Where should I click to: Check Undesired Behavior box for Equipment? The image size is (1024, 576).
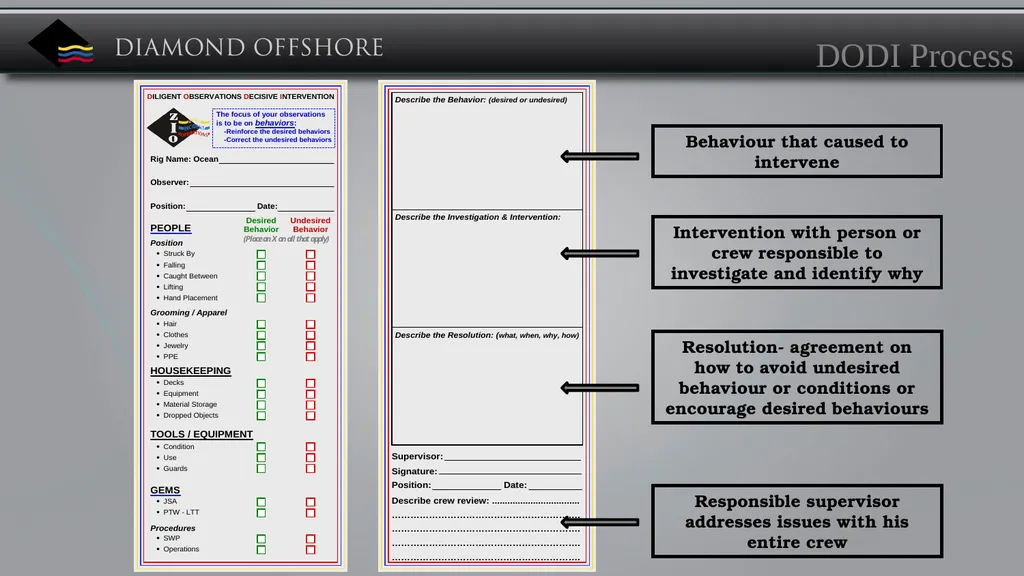[310, 394]
